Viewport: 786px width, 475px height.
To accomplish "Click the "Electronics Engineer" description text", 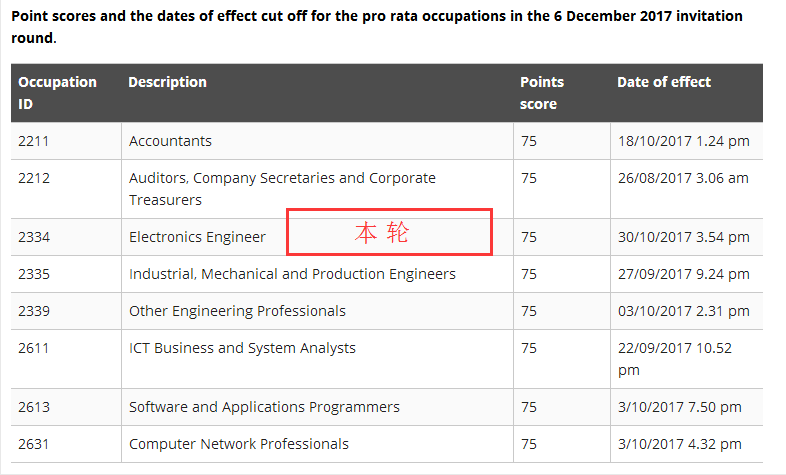I will 197,237.
